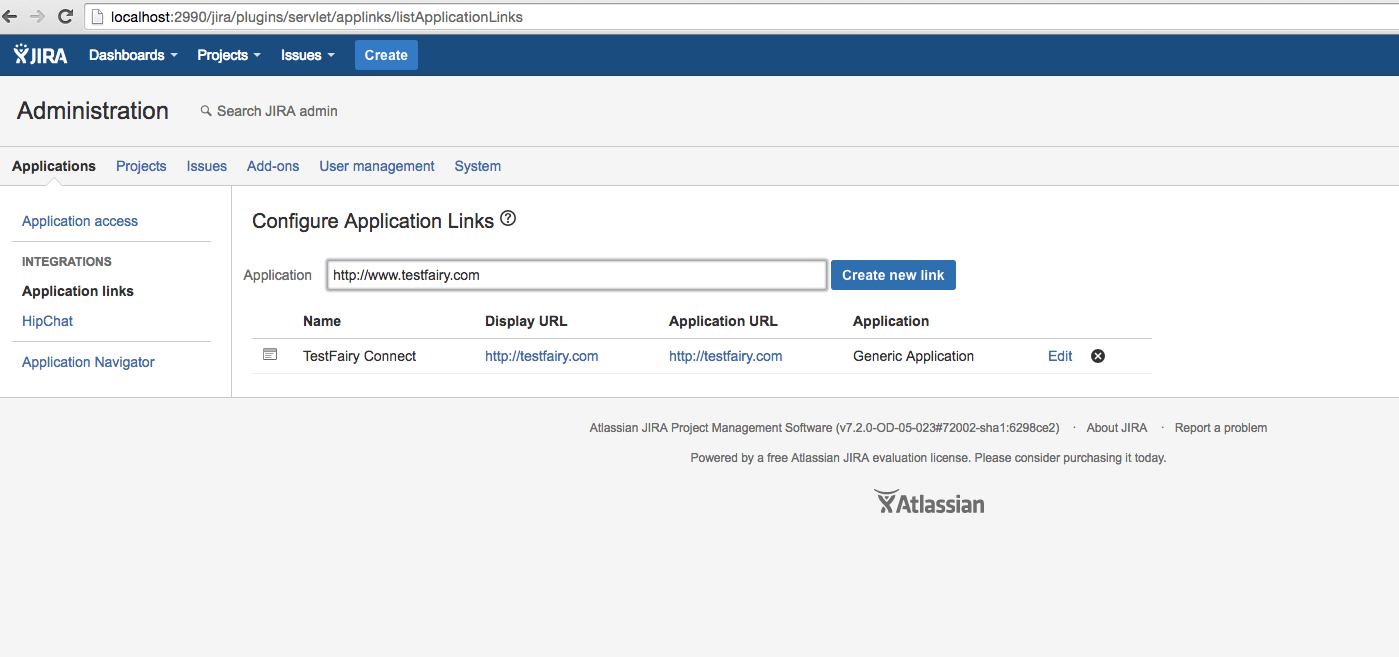Click the Search JIRA admin magnifier icon
The image size is (1399, 657).
pos(206,111)
